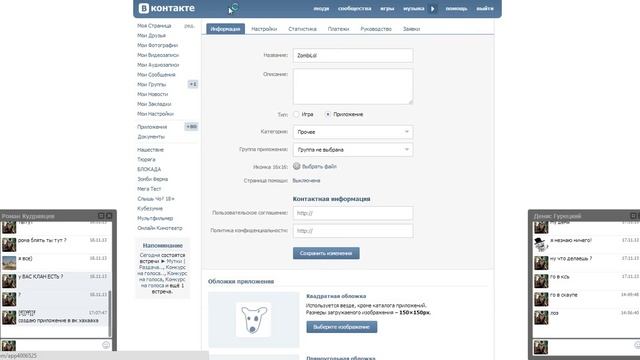Switch to the Информация tab
This screenshot has width=640, height=360.
point(225,29)
